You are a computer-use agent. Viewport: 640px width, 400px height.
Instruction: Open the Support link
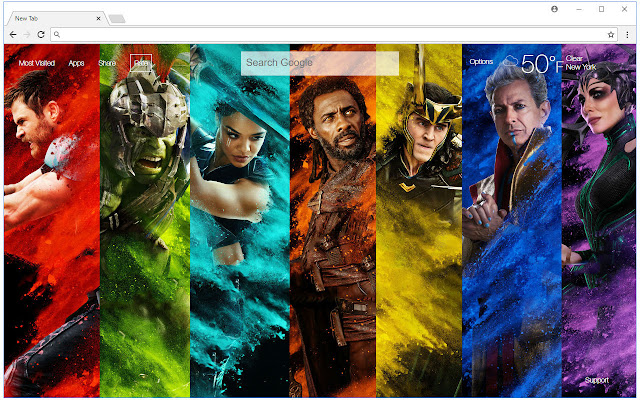pos(597,380)
